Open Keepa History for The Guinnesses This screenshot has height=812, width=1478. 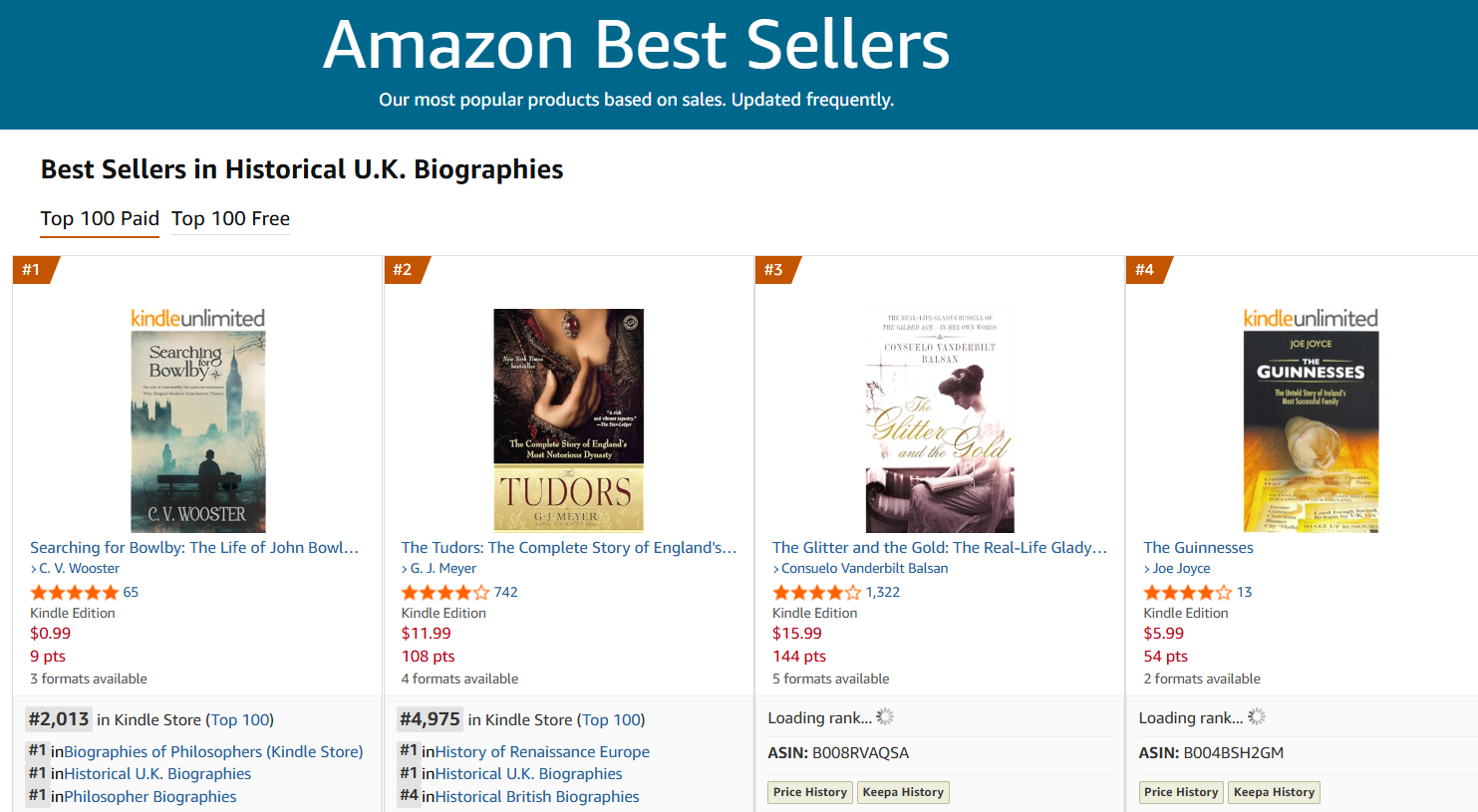(1274, 792)
